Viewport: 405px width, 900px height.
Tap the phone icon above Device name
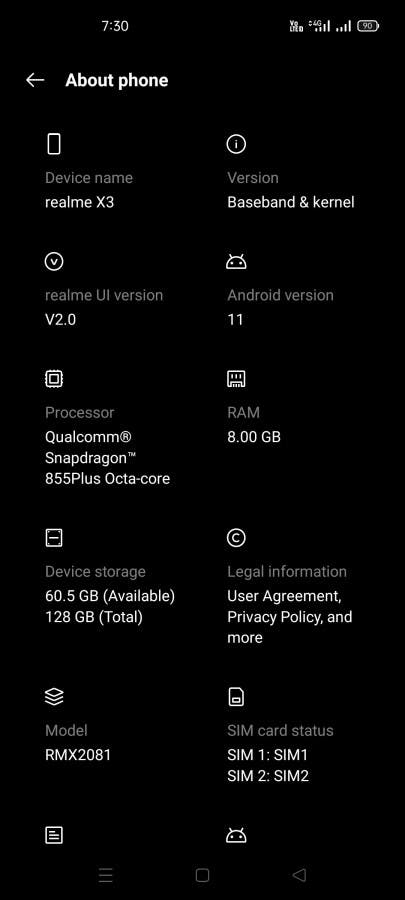coord(53,143)
